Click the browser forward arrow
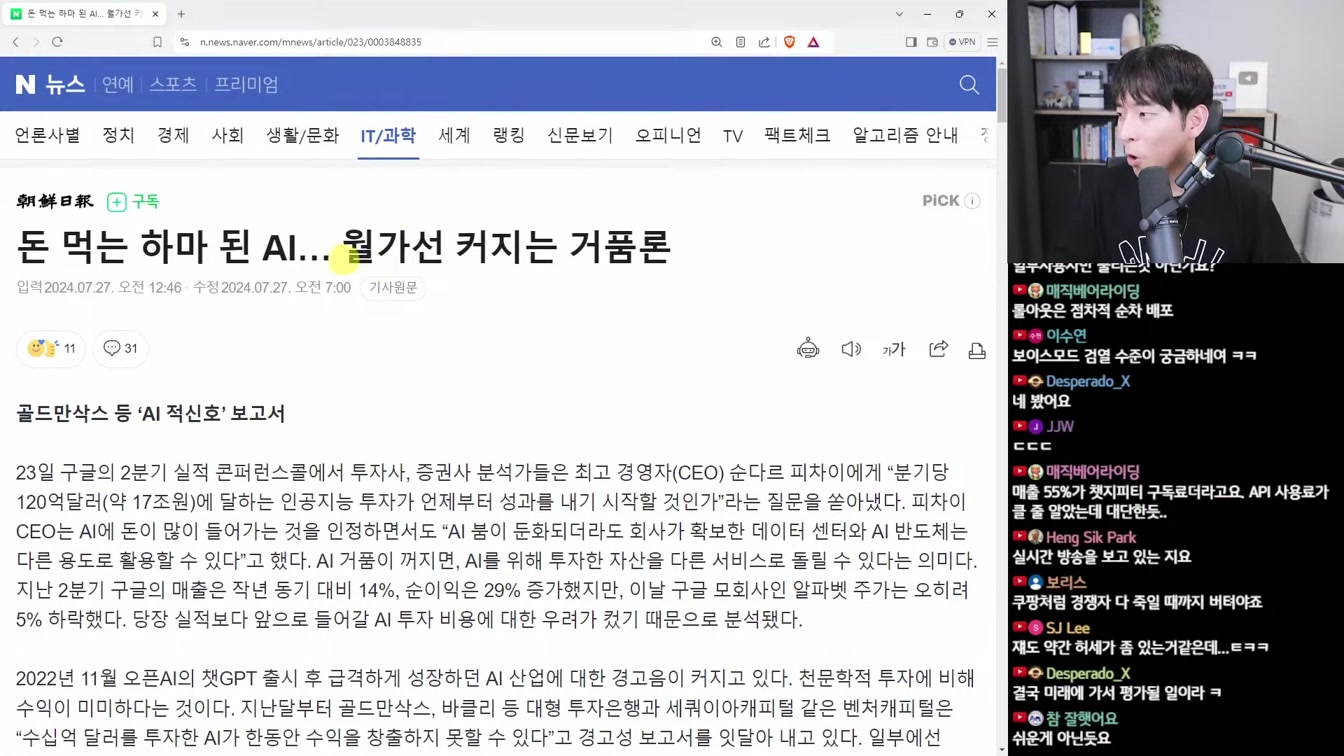The image size is (1344, 756). point(36,42)
